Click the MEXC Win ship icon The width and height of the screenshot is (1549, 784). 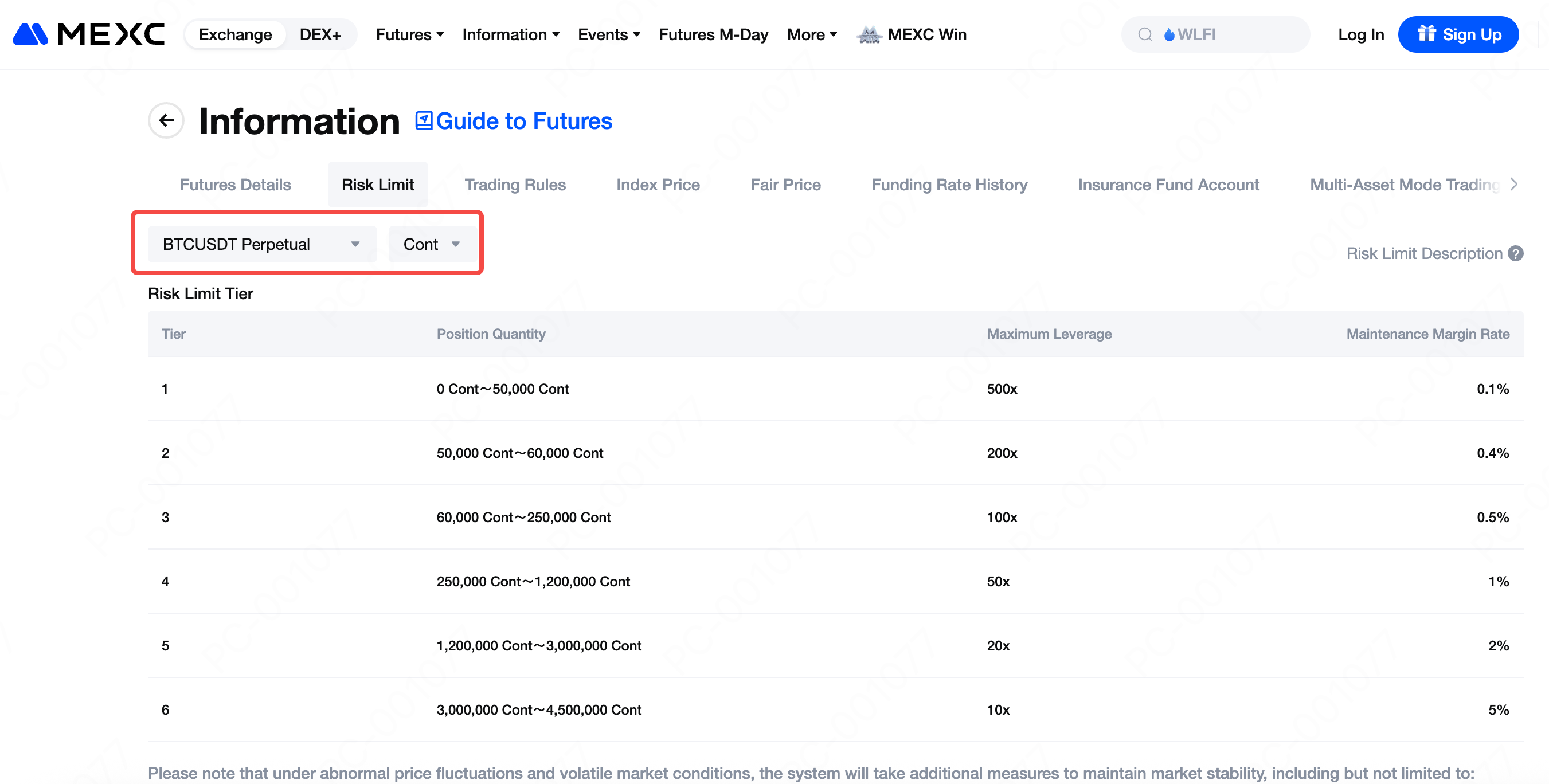click(x=869, y=35)
